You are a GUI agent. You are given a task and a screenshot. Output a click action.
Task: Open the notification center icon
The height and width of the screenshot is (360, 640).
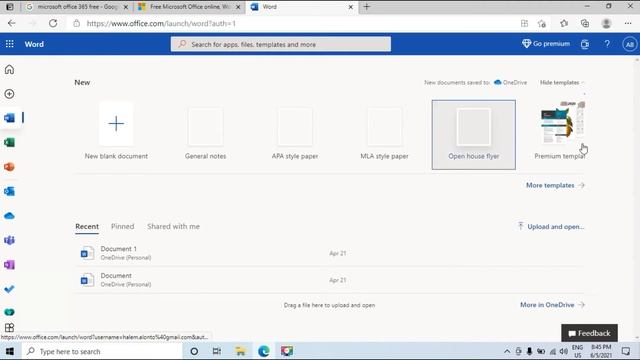tap(626, 351)
